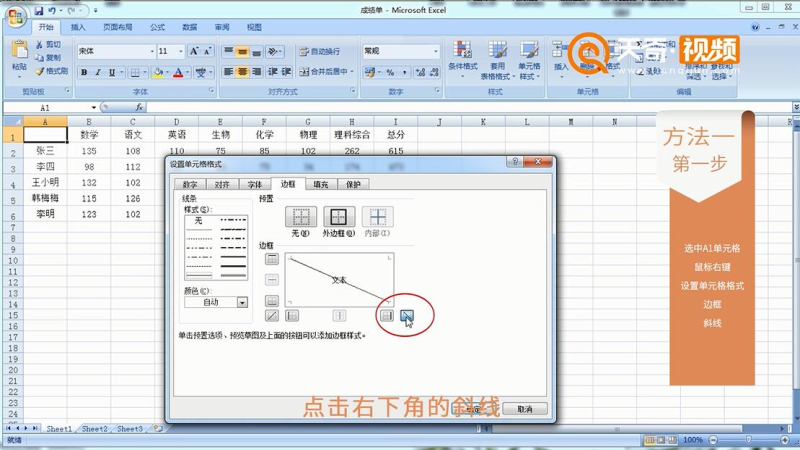The image size is (800, 450).
Task: Toggle the top border button in dialog
Action: tap(272, 259)
